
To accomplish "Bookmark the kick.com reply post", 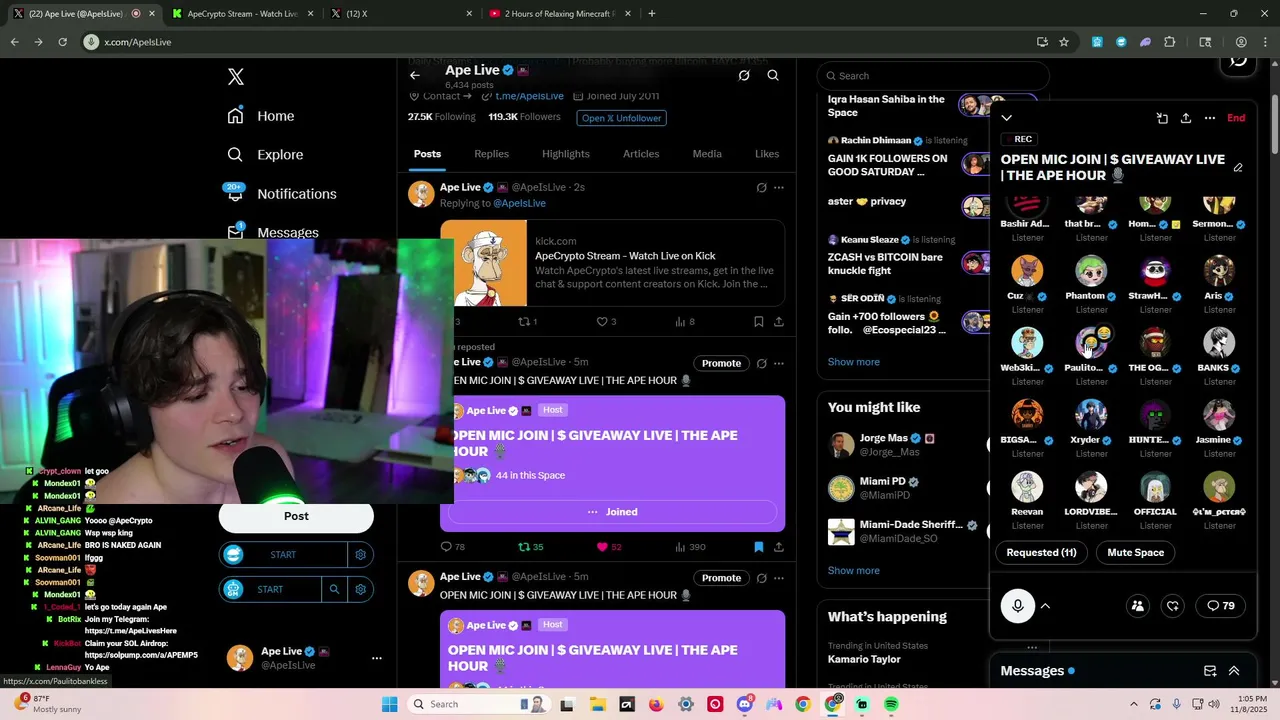I will tap(758, 322).
